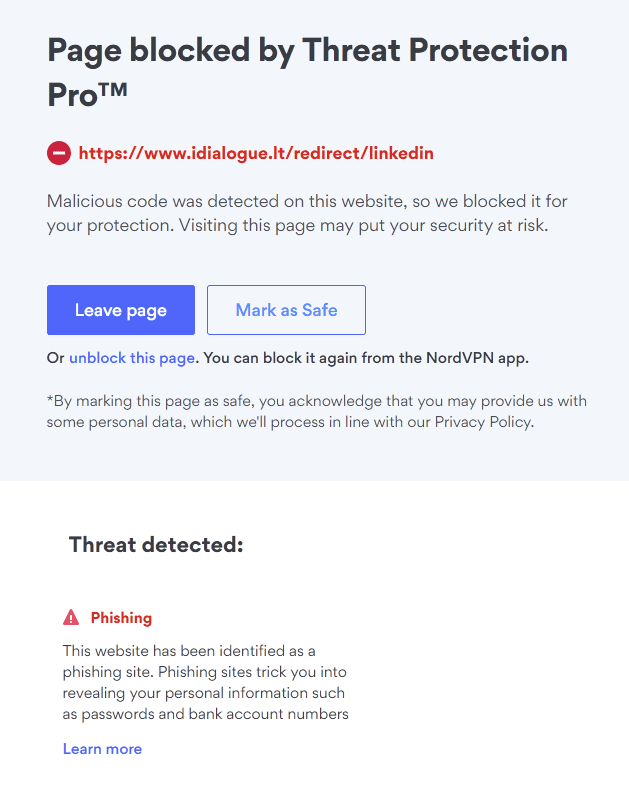The image size is (629, 797).
Task: Follow the 'unblock this page' link
Action: [132, 358]
